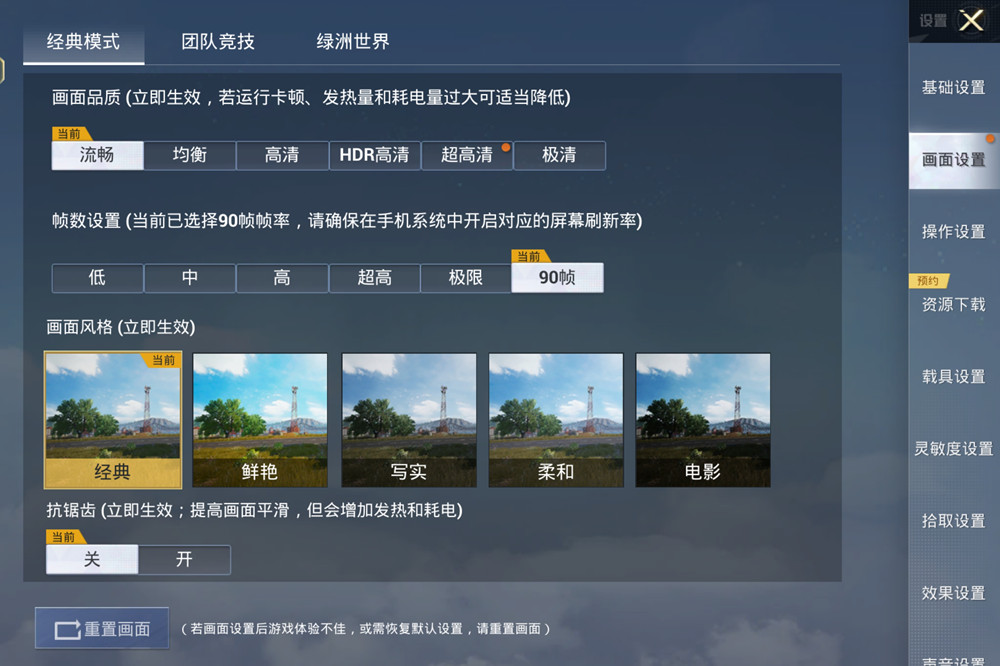Pick 极清 graphics quality

pos(559,155)
